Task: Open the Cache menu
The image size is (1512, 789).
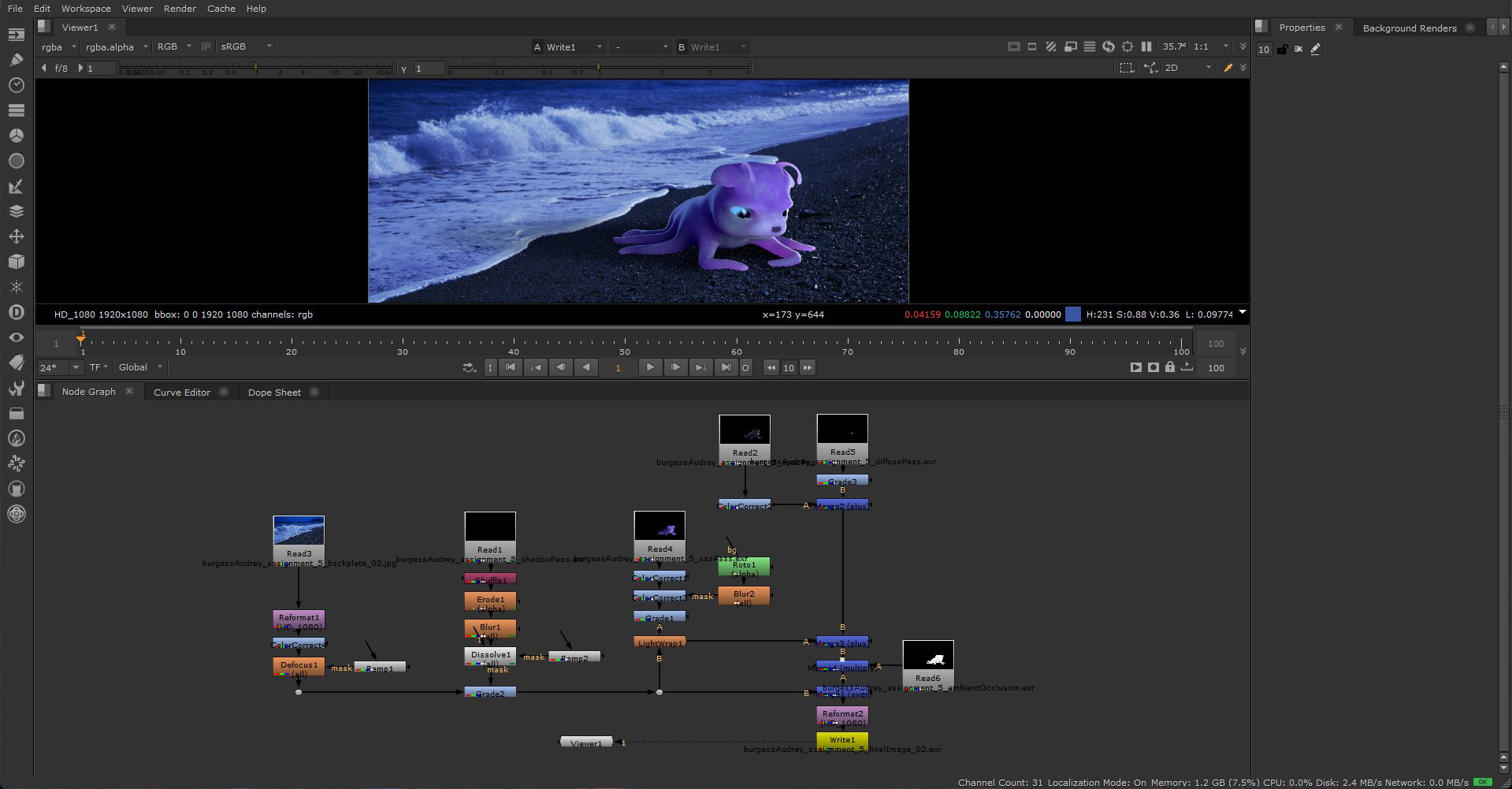Action: 221,8
